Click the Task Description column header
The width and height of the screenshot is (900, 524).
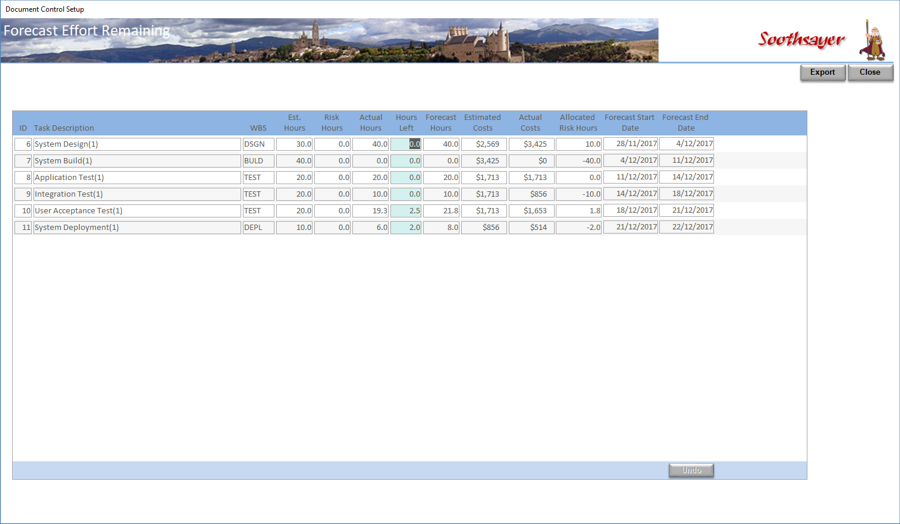(64, 128)
